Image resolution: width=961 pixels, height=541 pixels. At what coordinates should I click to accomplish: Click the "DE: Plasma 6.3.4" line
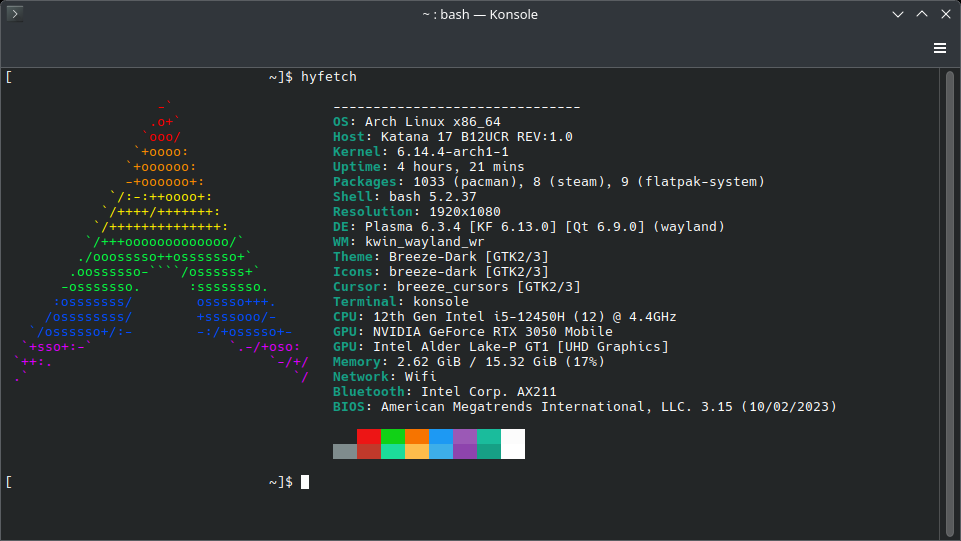point(529,227)
